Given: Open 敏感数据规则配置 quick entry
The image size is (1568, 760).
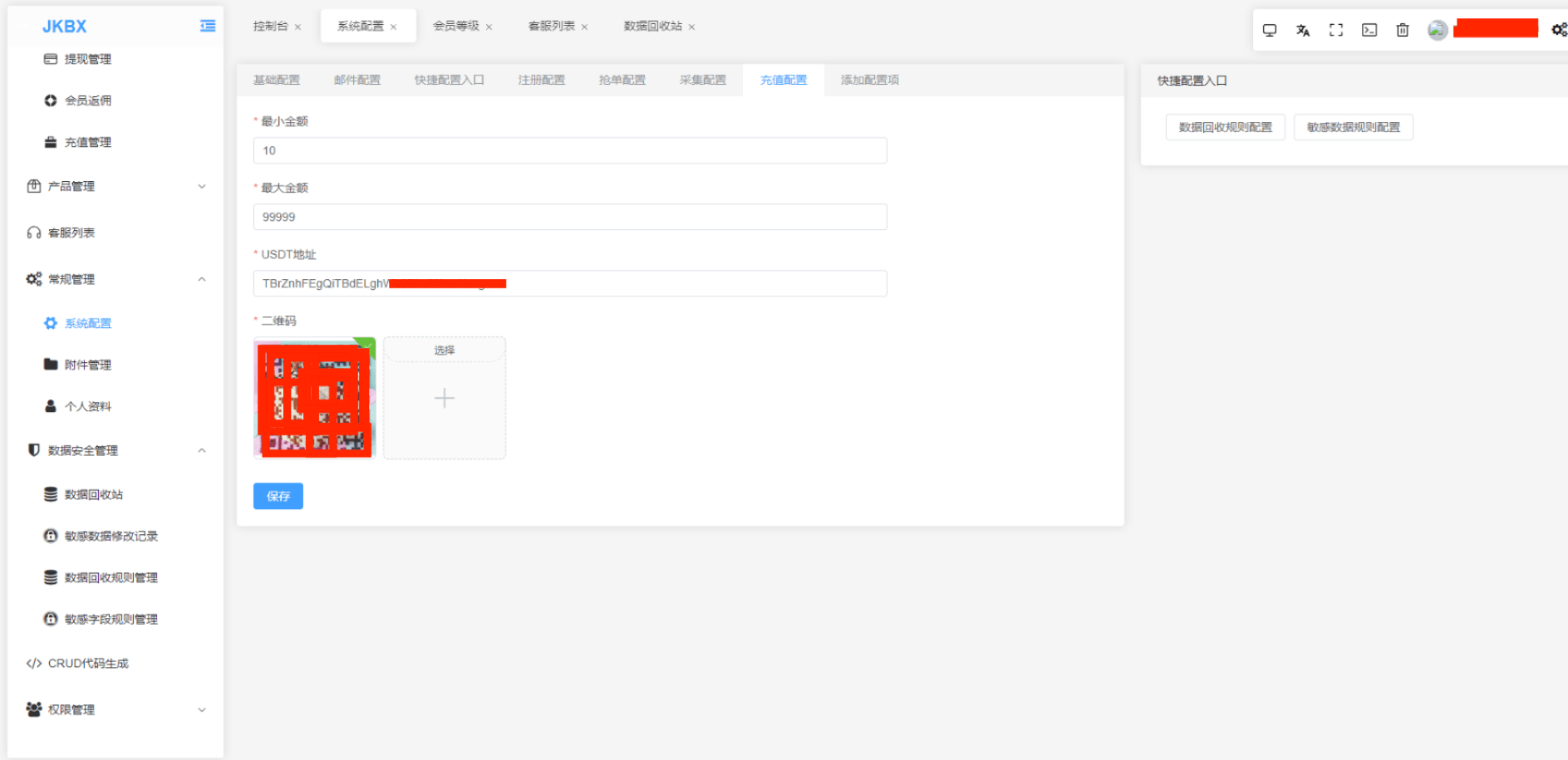Looking at the screenshot, I should click(x=1353, y=126).
